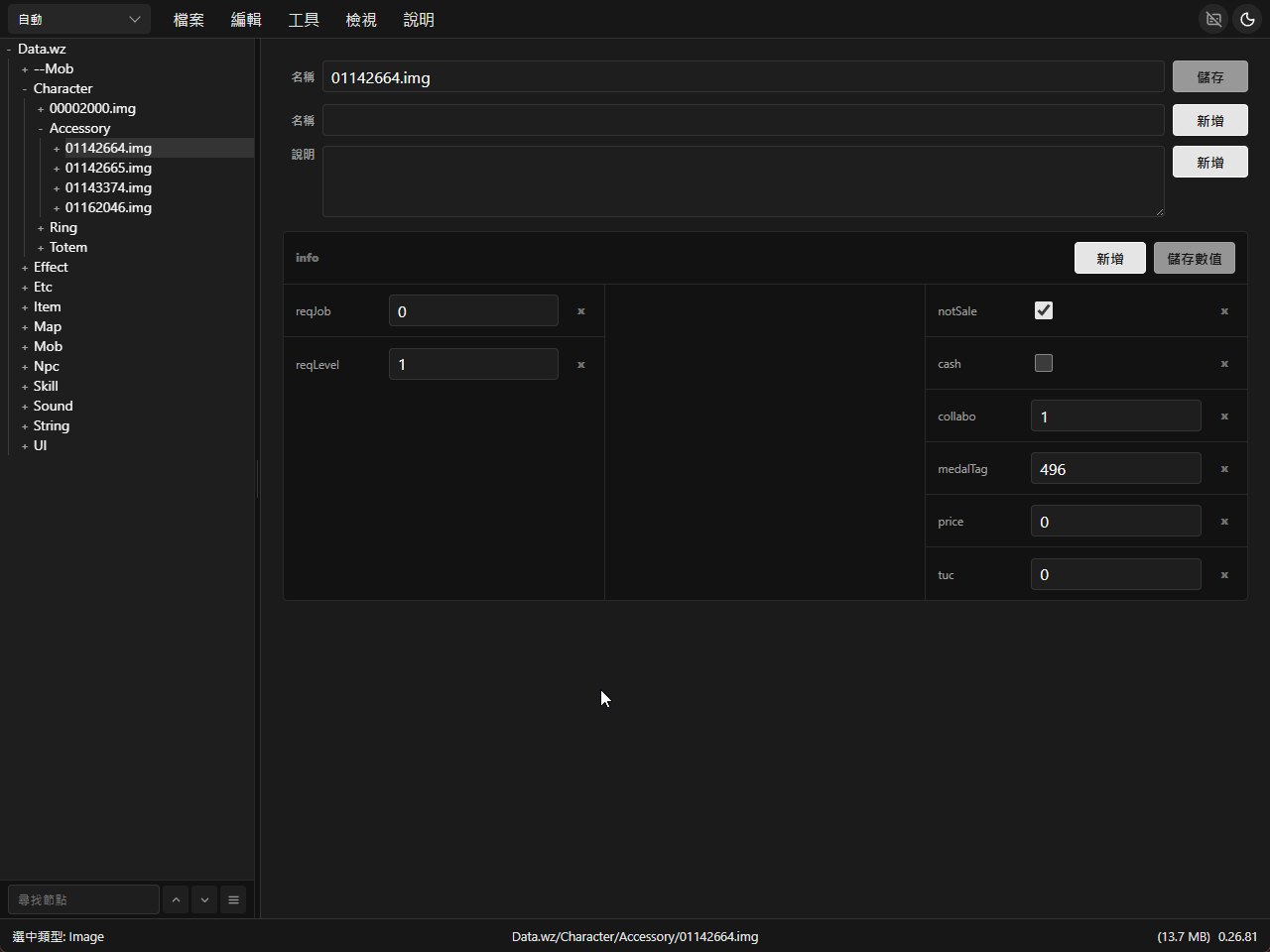The width and height of the screenshot is (1270, 952).
Task: Expand the --Mob tree node
Action: tap(25, 69)
